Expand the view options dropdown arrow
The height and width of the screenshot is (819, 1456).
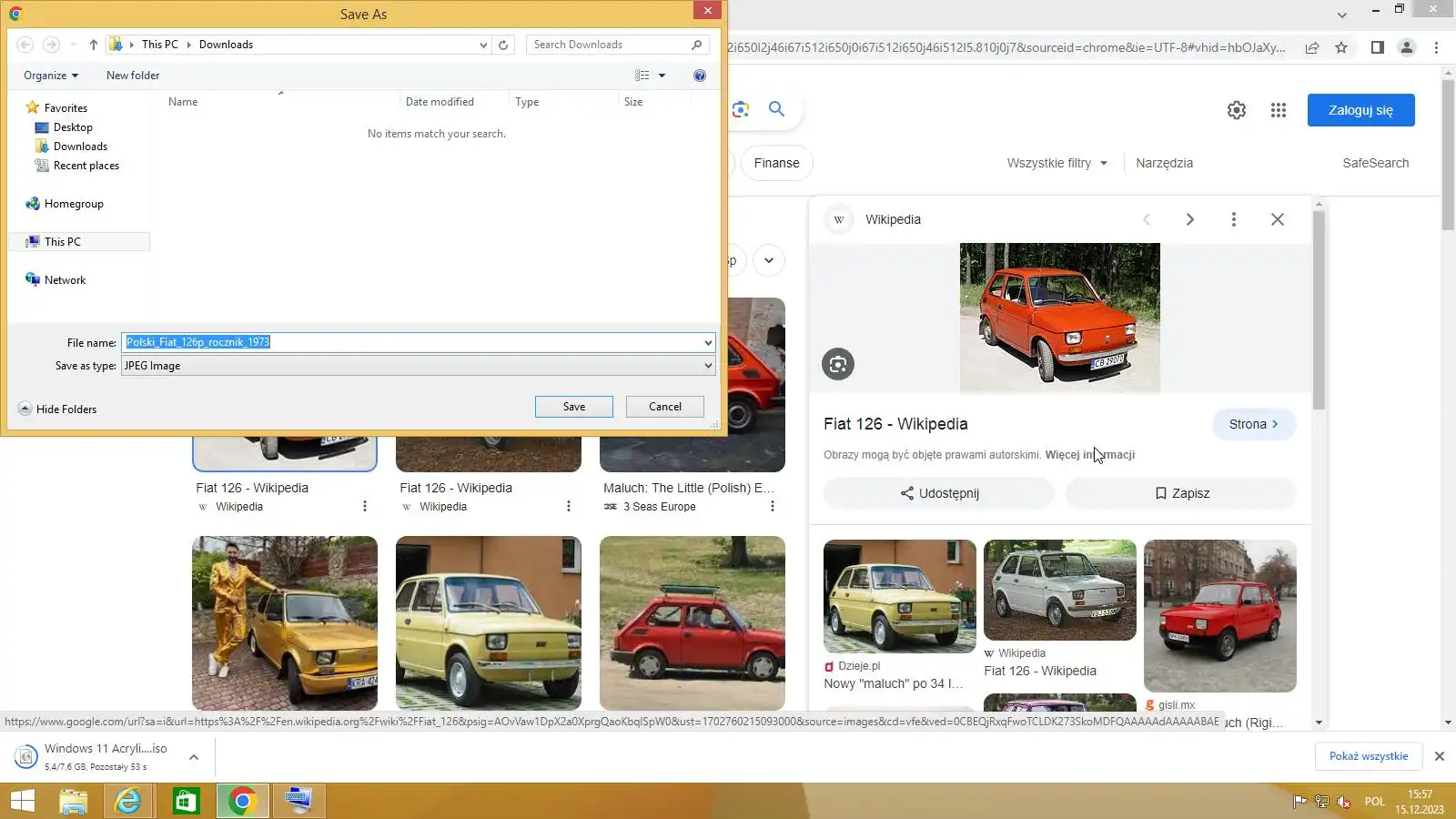(x=662, y=76)
